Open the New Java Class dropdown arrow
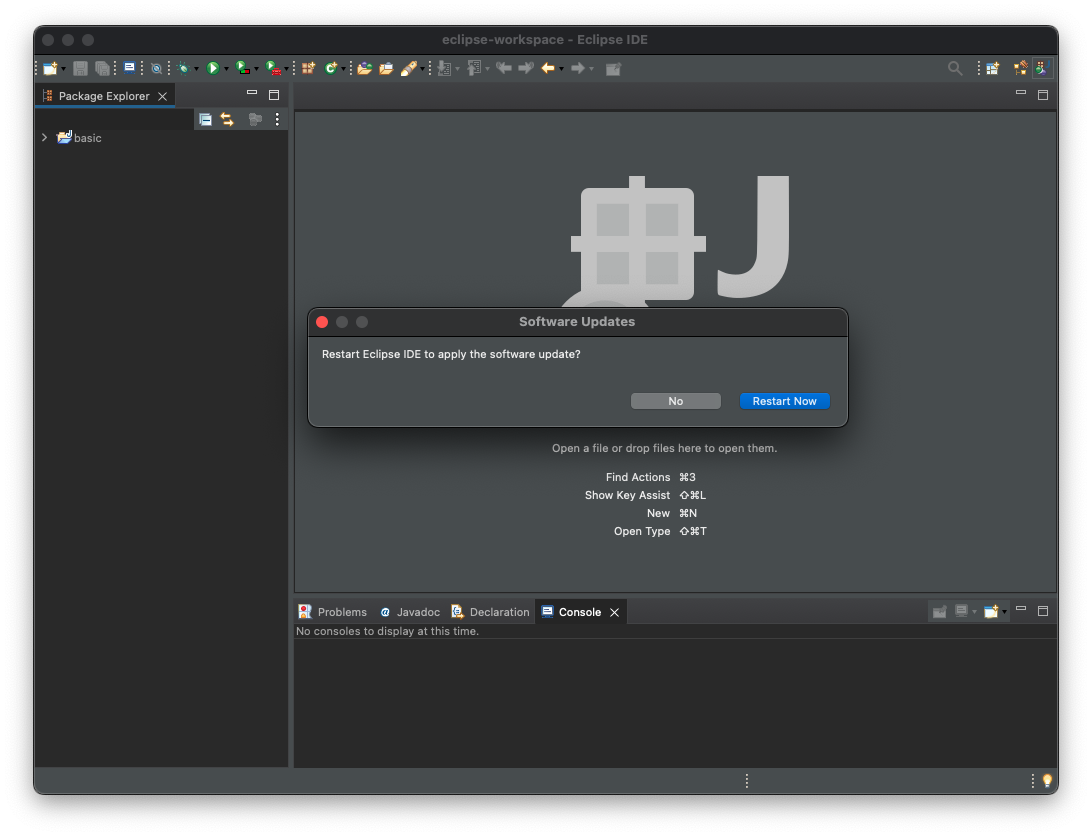 [343, 69]
